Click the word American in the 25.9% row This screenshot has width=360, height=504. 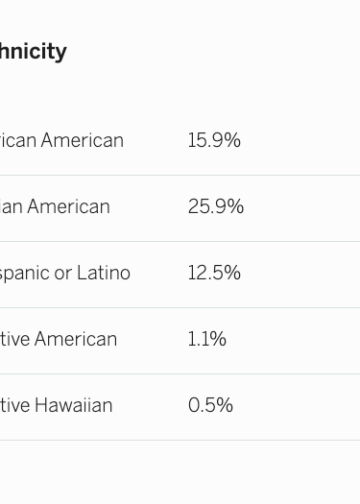[69, 207]
